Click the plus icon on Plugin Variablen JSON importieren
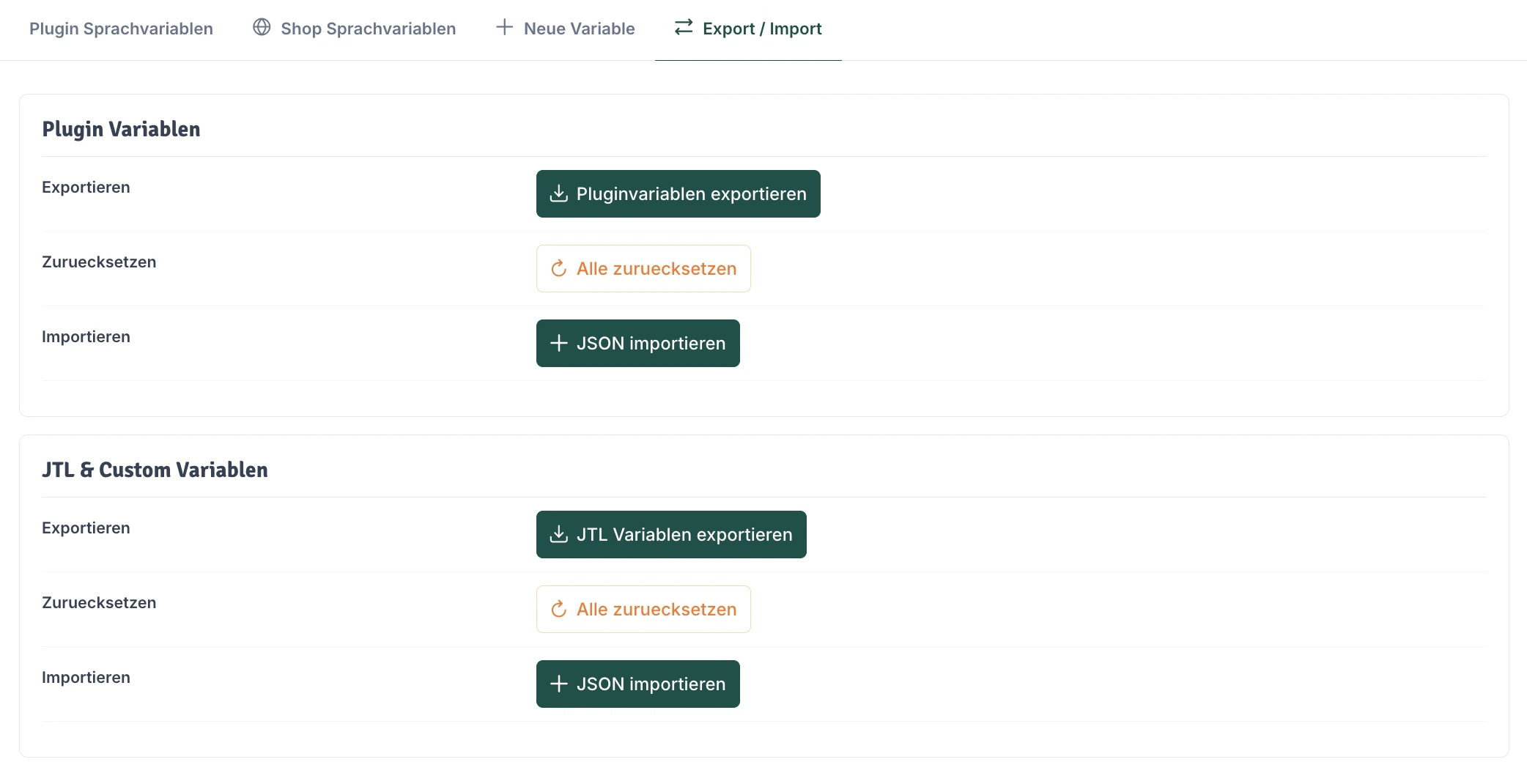Viewport: 1527px width, 784px height. pos(559,343)
